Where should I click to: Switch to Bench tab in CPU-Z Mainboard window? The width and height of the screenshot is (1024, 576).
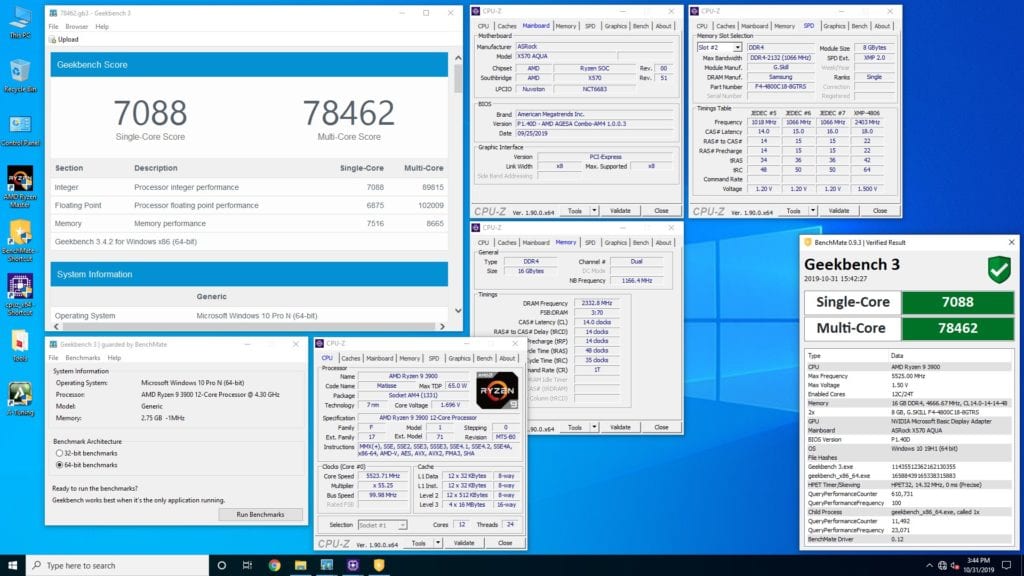point(641,26)
